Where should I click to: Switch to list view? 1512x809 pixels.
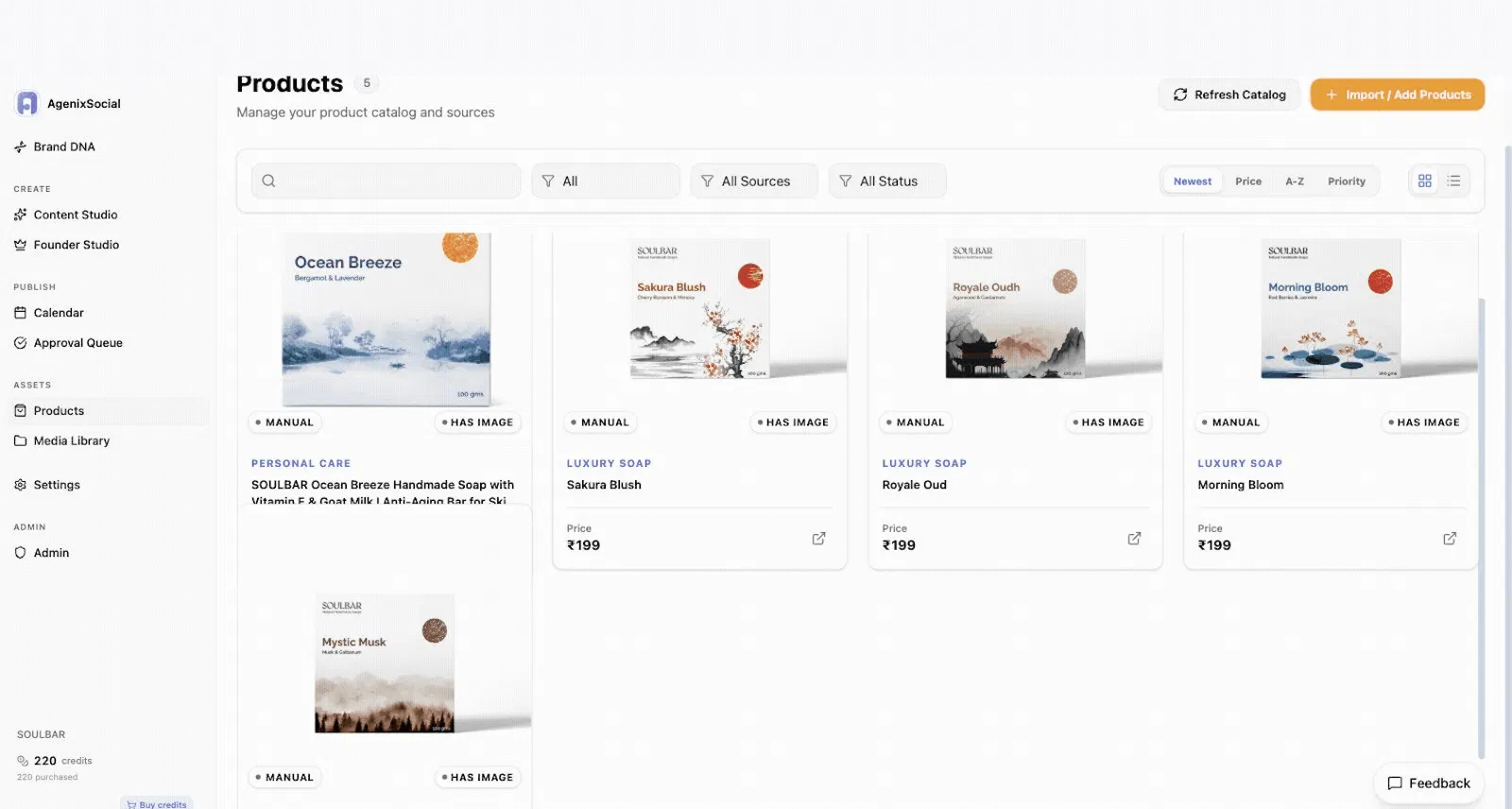[x=1453, y=181]
